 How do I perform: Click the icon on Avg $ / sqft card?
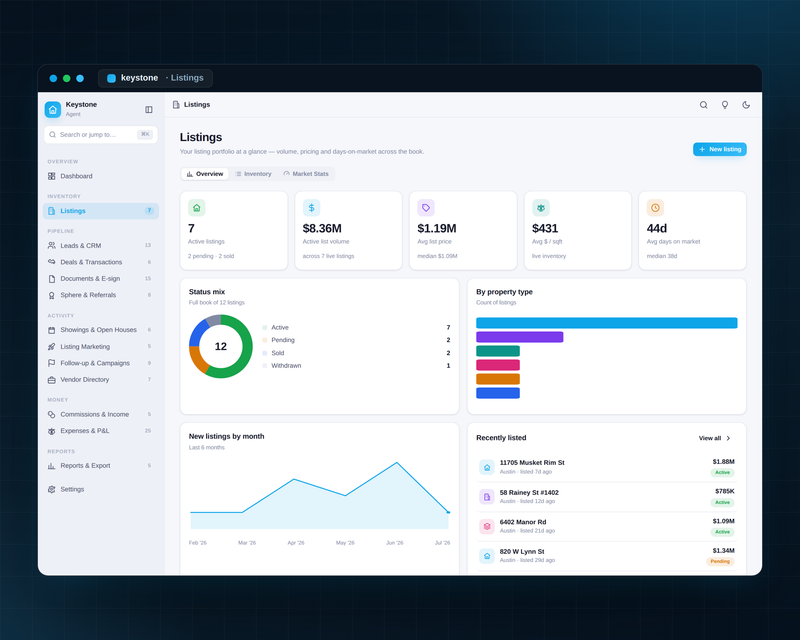tap(541, 208)
